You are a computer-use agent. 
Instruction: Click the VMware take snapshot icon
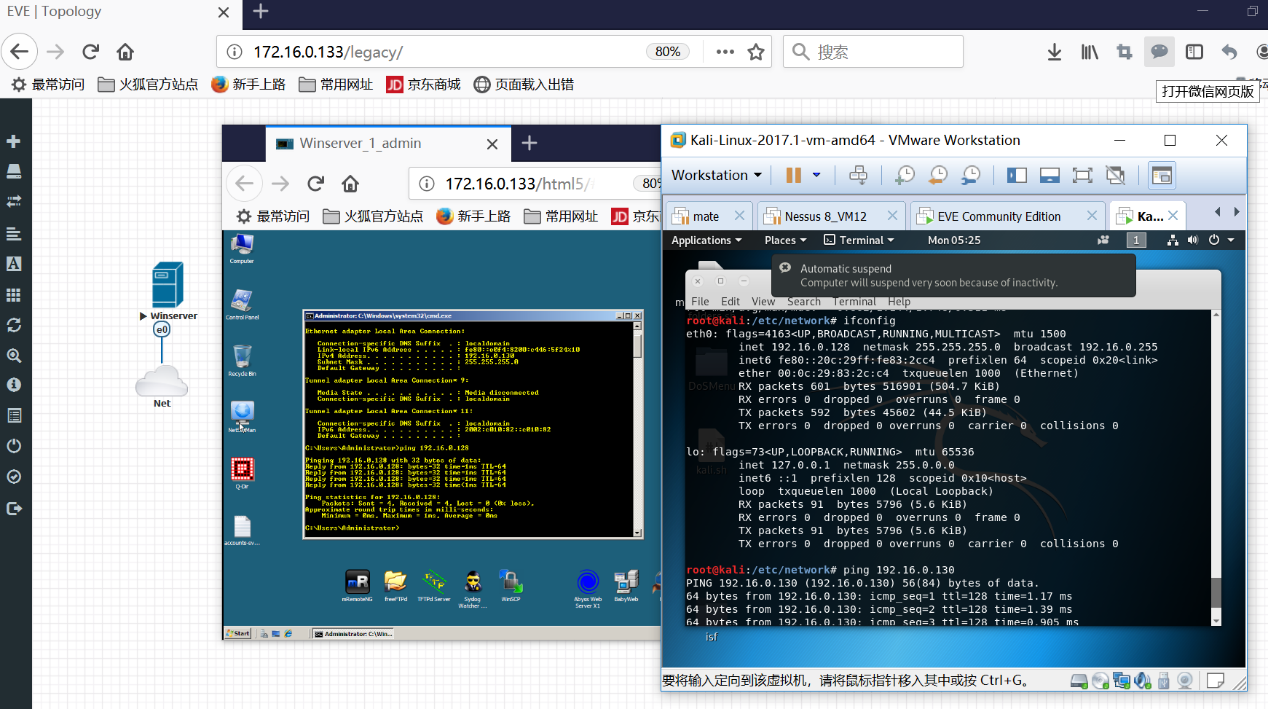click(x=905, y=175)
